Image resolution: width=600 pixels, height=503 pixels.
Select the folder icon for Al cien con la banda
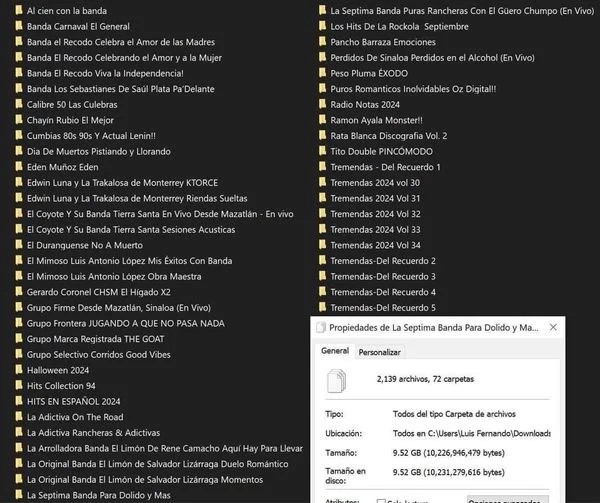click(x=18, y=10)
